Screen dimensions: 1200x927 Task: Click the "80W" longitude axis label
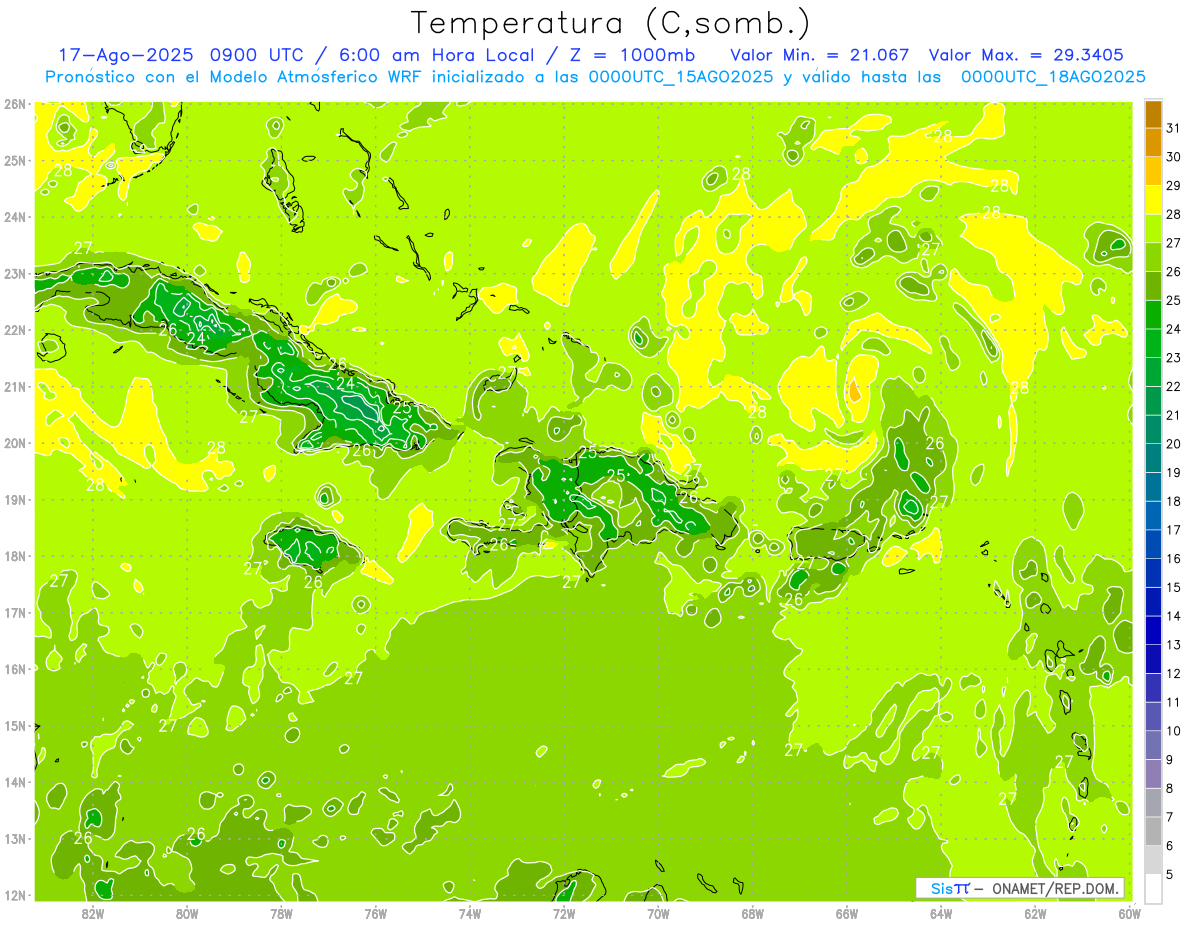[x=187, y=913]
